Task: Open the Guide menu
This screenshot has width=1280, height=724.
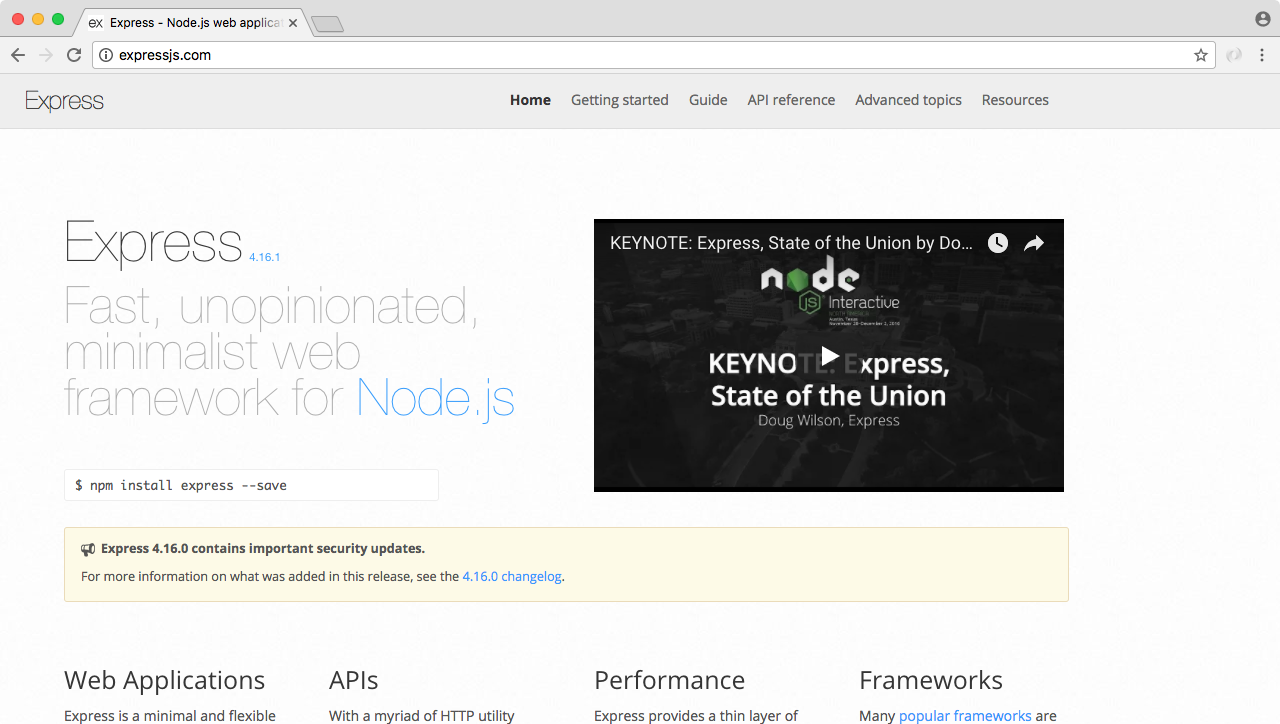Action: coord(708,100)
